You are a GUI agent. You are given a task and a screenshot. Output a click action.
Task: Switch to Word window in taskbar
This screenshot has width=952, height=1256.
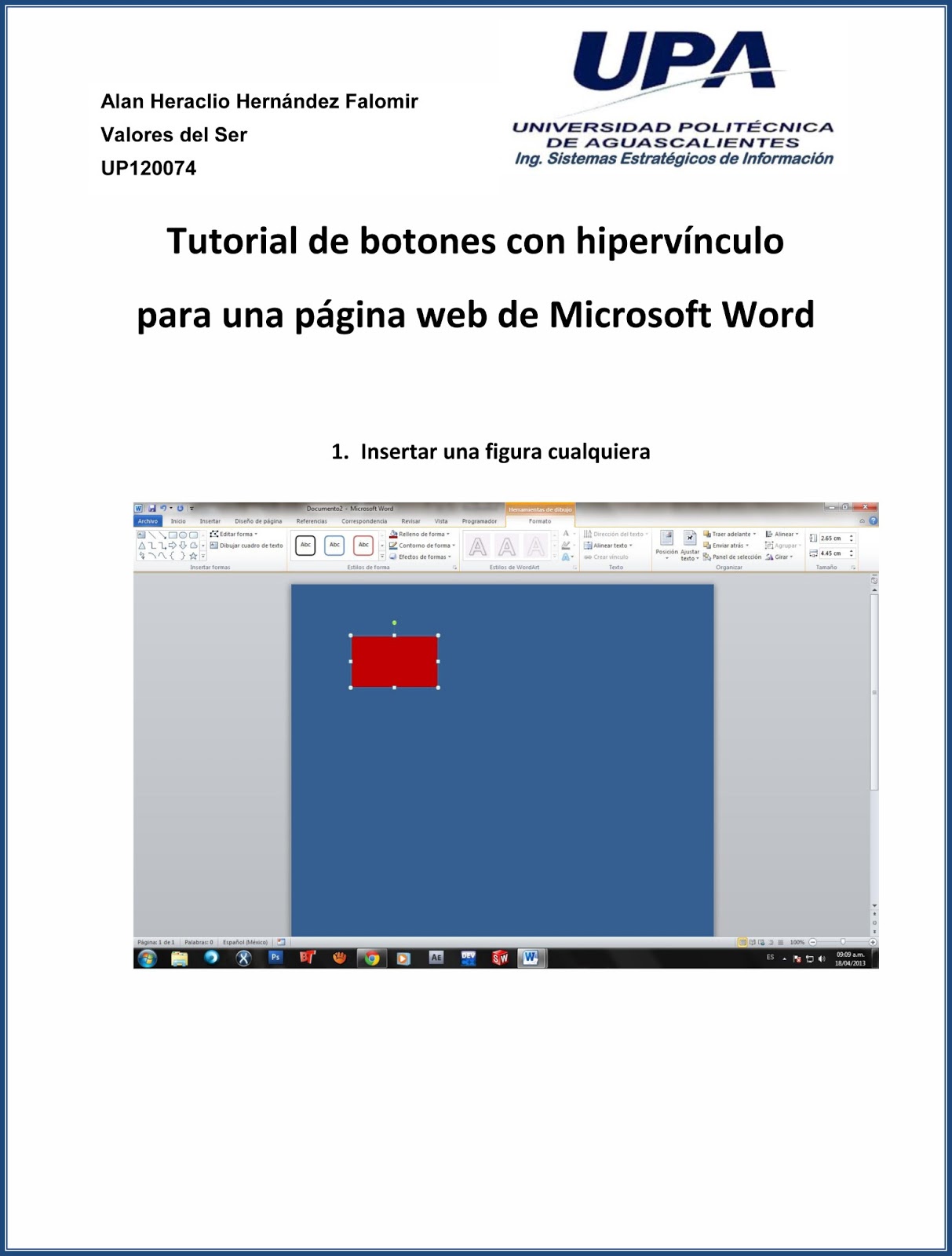tap(531, 958)
